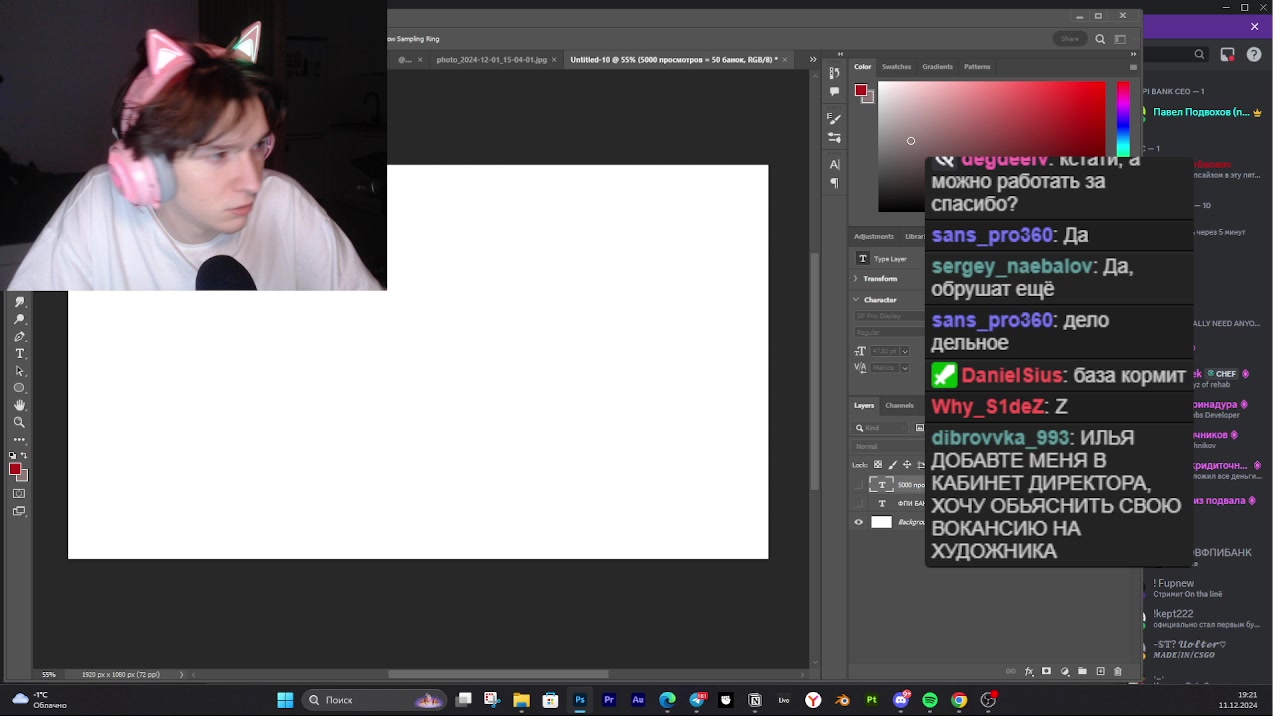Show the 5000 просмотров text layer
Viewport: 1280px width, 720px height.
(858, 484)
